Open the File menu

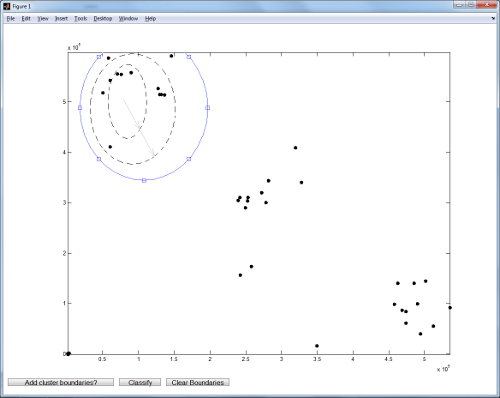(11, 19)
